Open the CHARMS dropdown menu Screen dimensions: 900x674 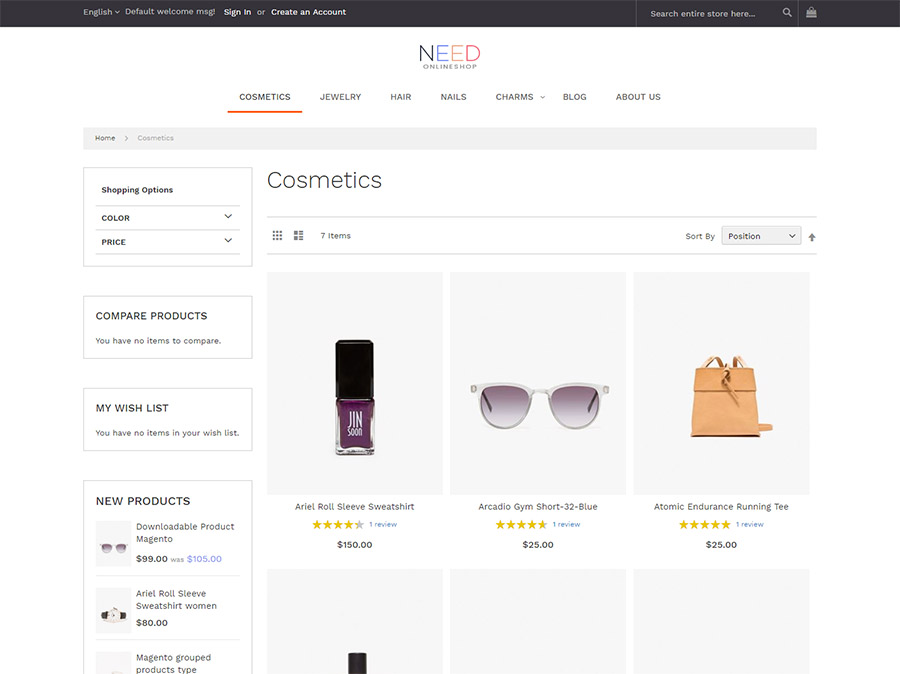518,97
